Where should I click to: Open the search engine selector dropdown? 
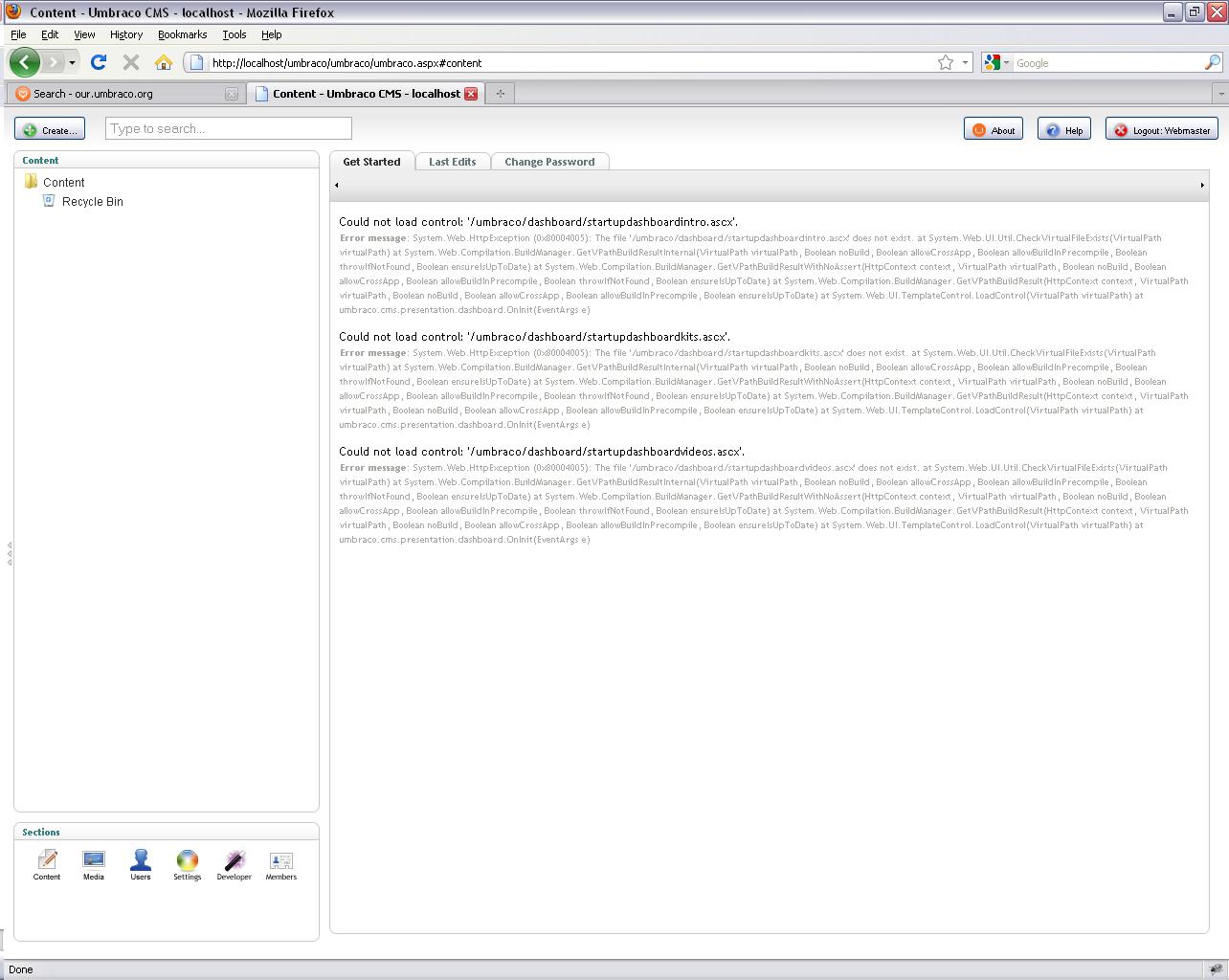(997, 63)
